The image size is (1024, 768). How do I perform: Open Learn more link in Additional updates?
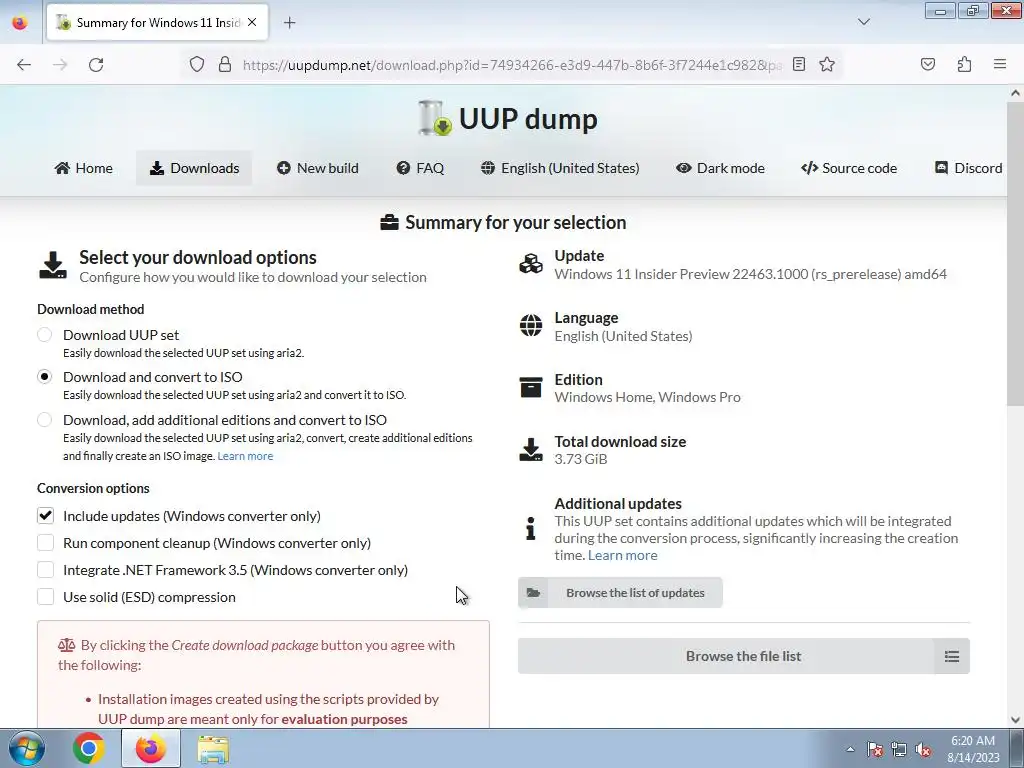[622, 555]
